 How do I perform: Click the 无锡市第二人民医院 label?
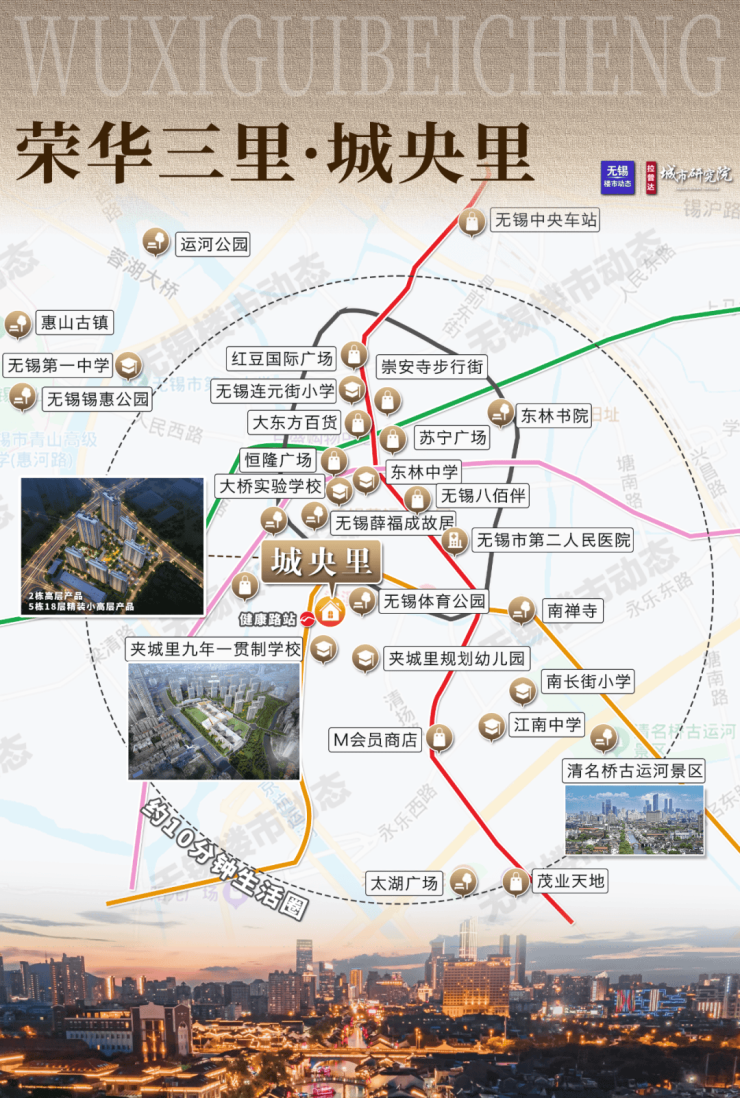point(553,540)
